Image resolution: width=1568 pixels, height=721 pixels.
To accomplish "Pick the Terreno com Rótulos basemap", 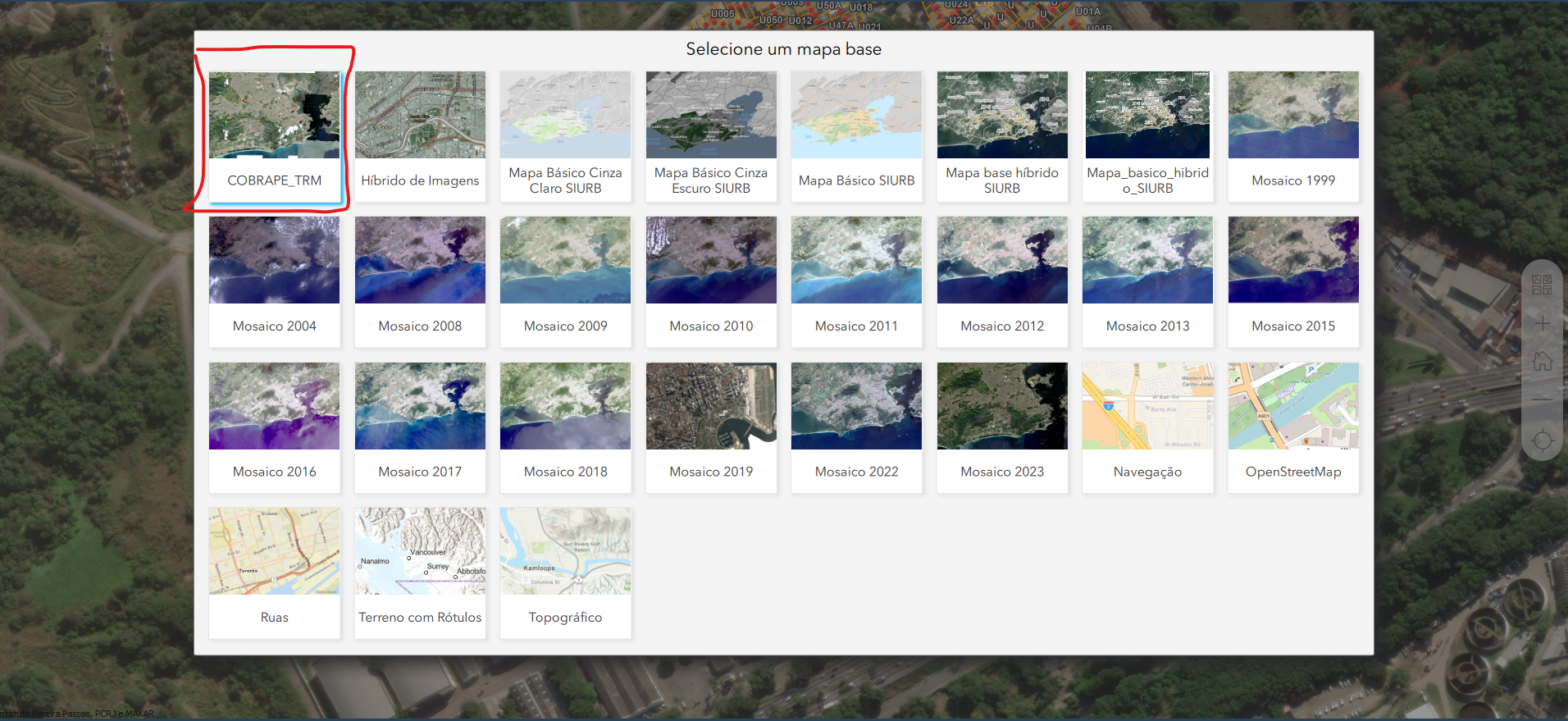I will [420, 573].
